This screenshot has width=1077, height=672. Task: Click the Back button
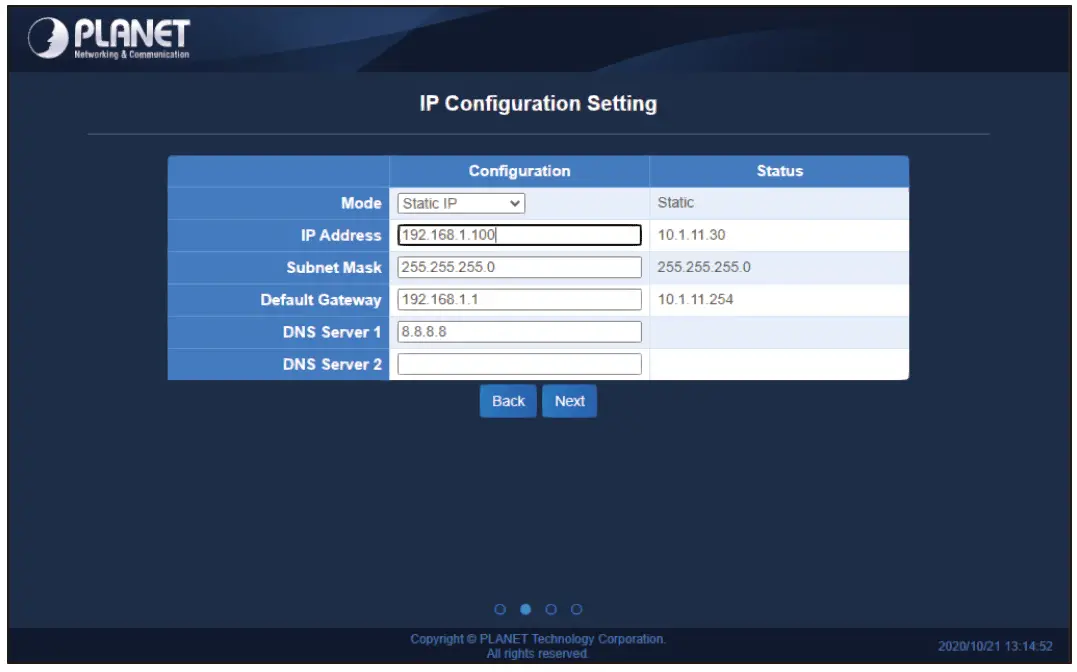tap(508, 400)
